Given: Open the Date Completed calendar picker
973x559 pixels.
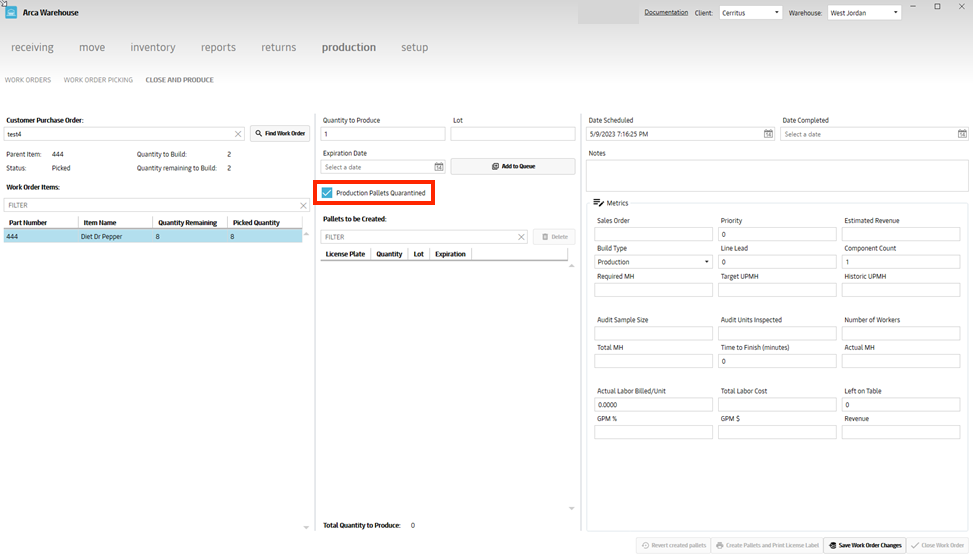Looking at the screenshot, I should pyautogui.click(x=962, y=134).
